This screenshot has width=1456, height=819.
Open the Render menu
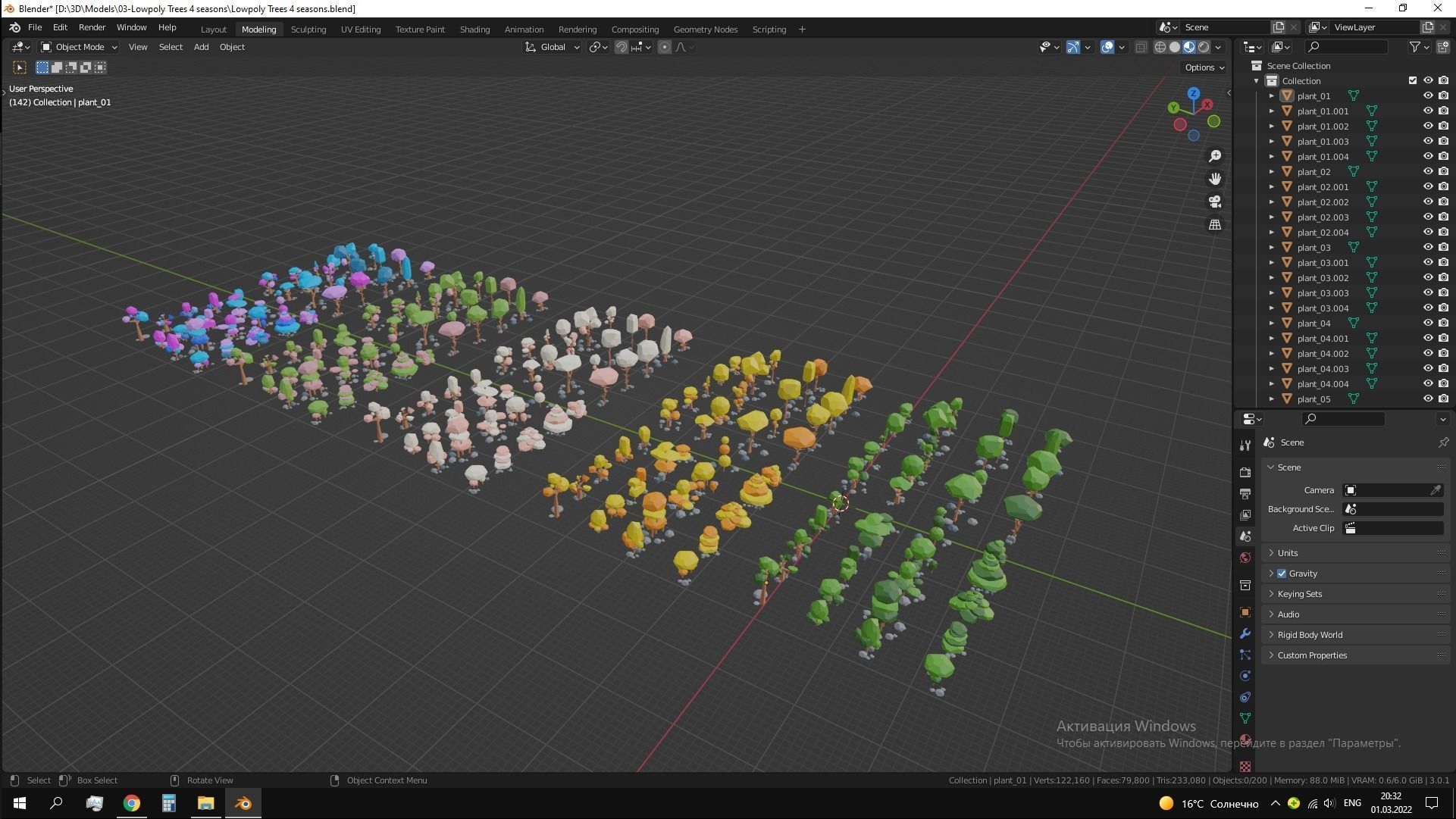[92, 27]
